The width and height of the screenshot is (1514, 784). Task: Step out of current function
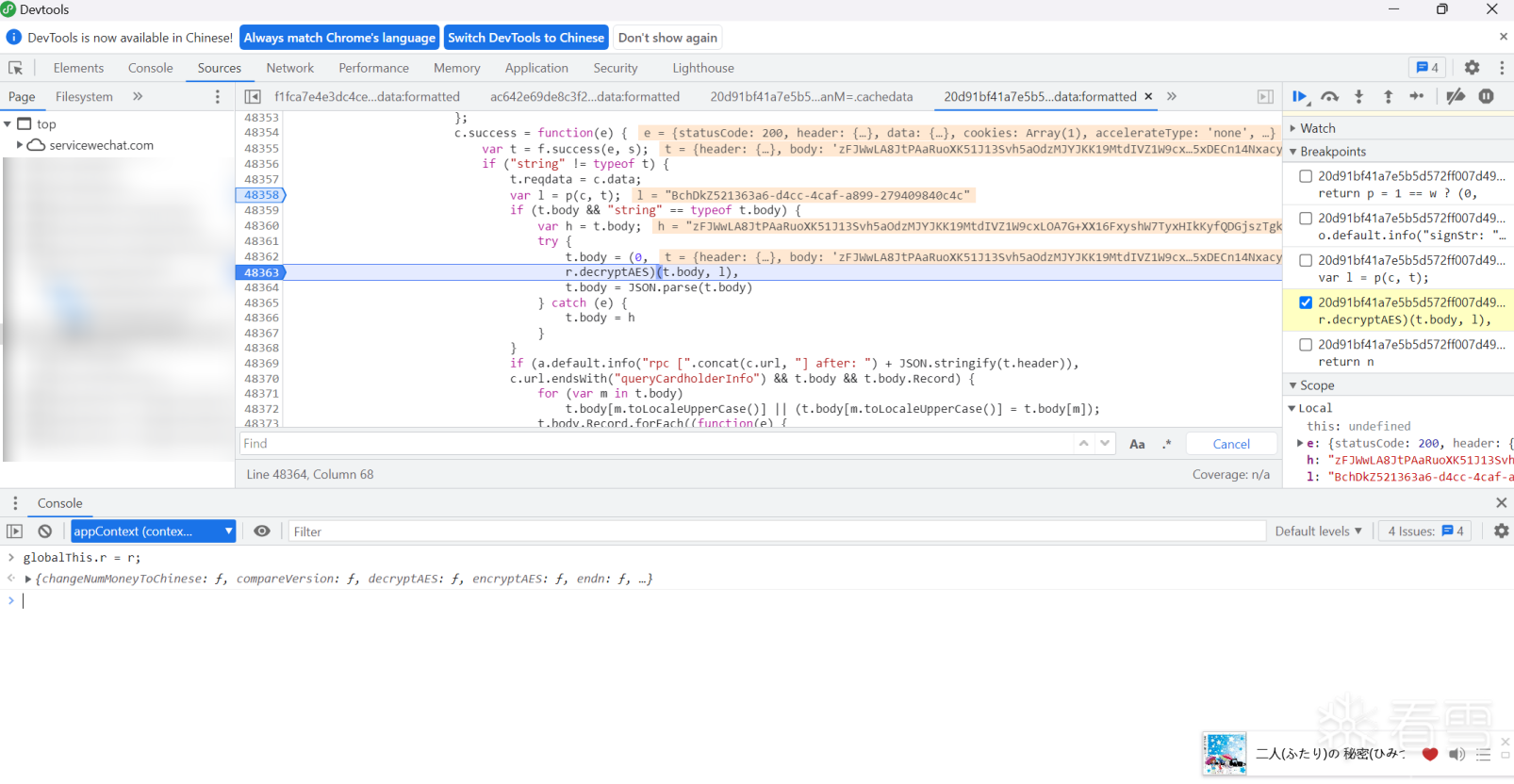click(x=1388, y=96)
